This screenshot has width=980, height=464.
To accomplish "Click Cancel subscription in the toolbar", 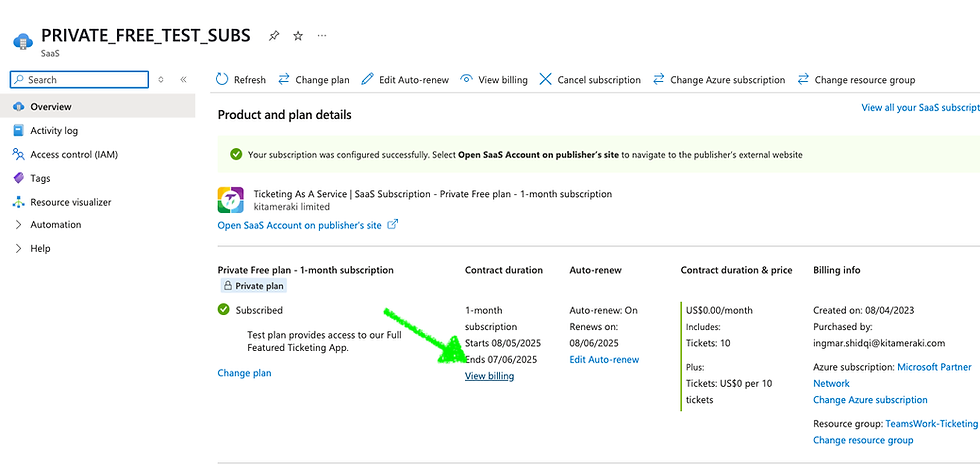I will coord(590,80).
